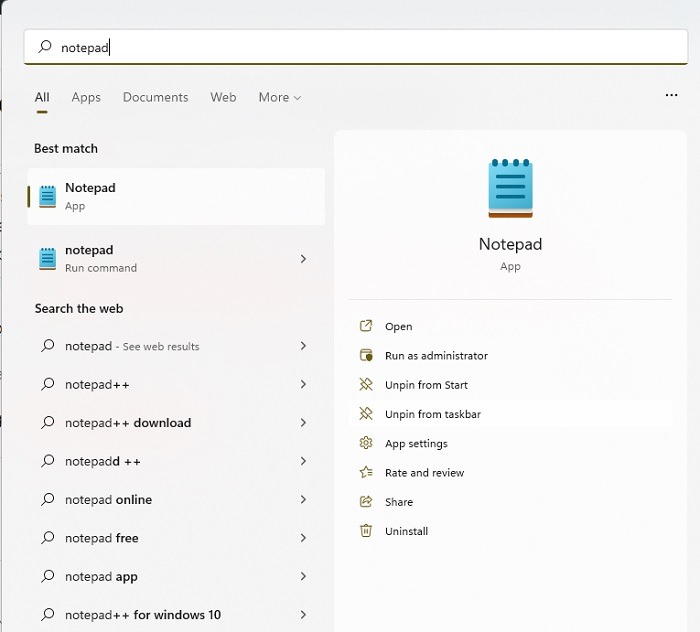Click the Share action text
The height and width of the screenshot is (632, 700).
click(399, 502)
